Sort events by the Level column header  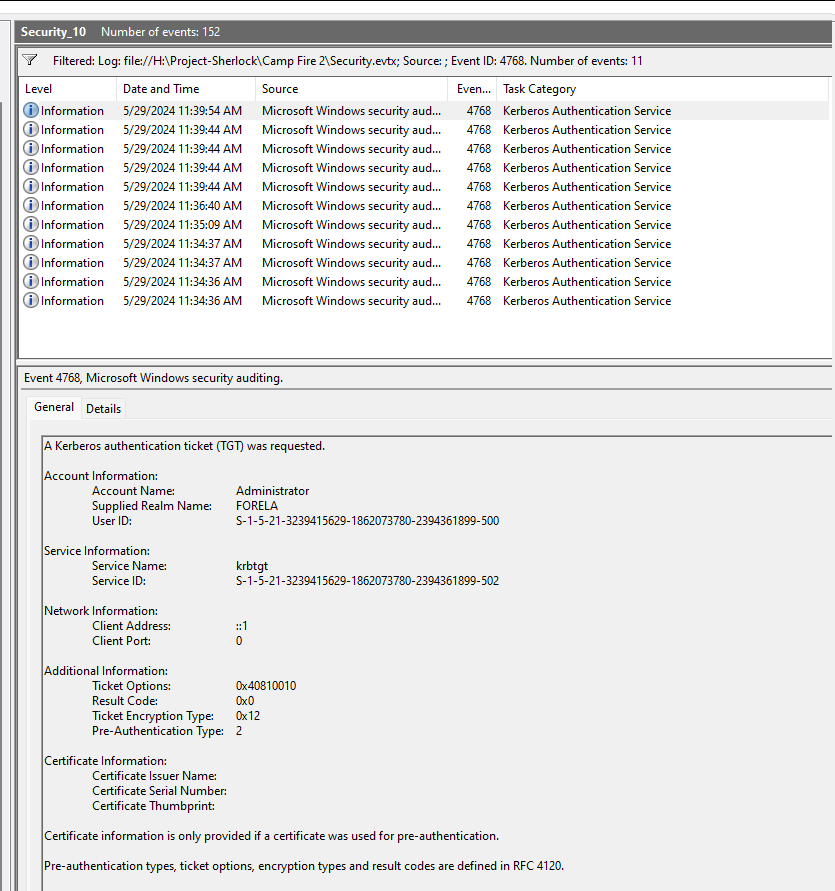[x=66, y=89]
